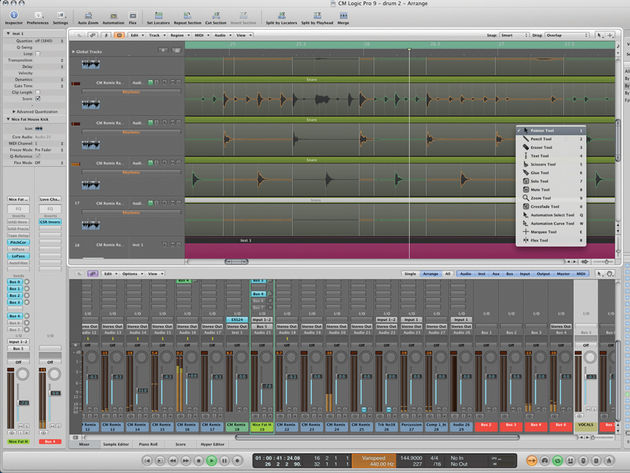
Task: Toggle the Loop checkbox in Inspector
Action: (x=38, y=53)
